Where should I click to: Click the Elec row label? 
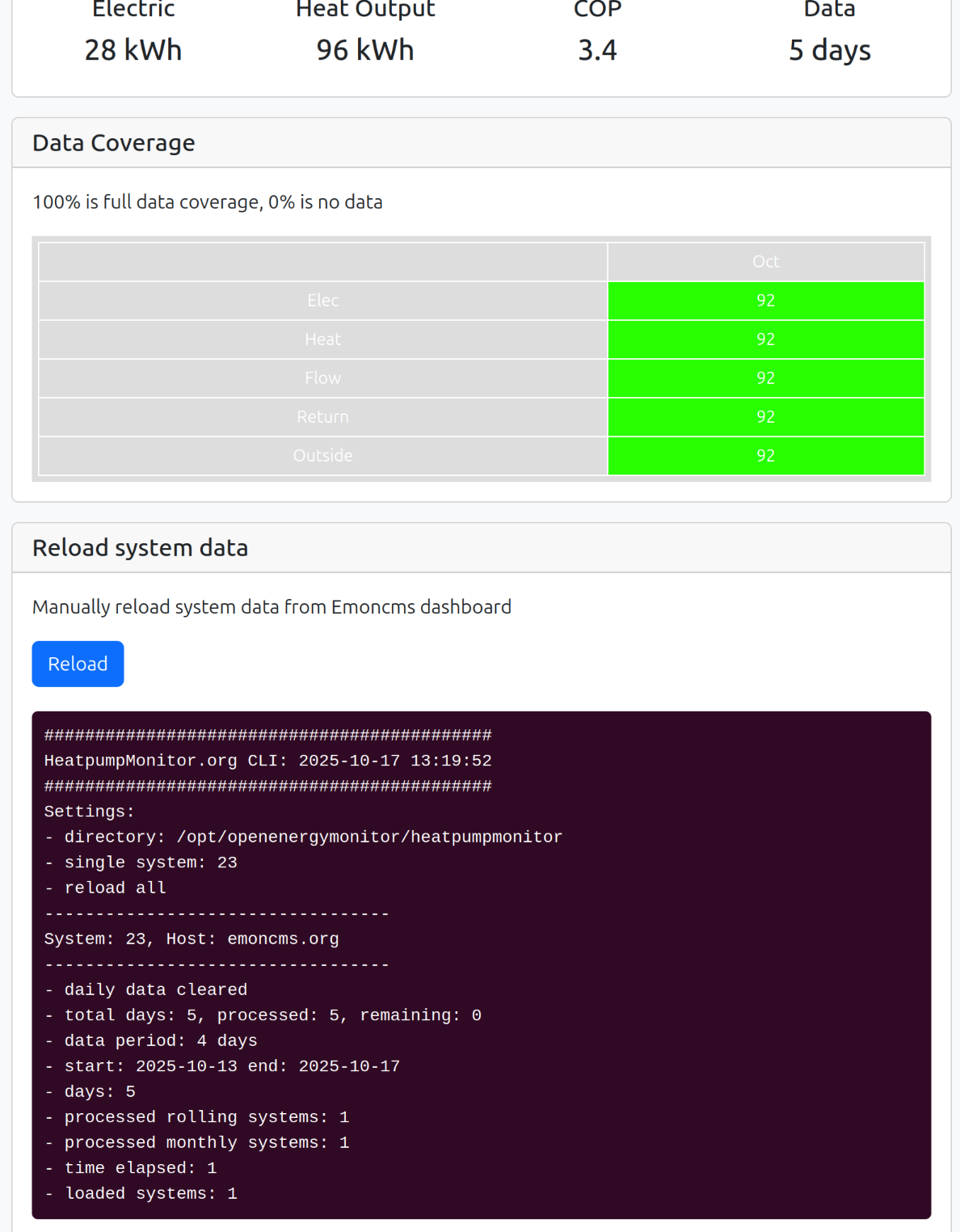coord(322,301)
